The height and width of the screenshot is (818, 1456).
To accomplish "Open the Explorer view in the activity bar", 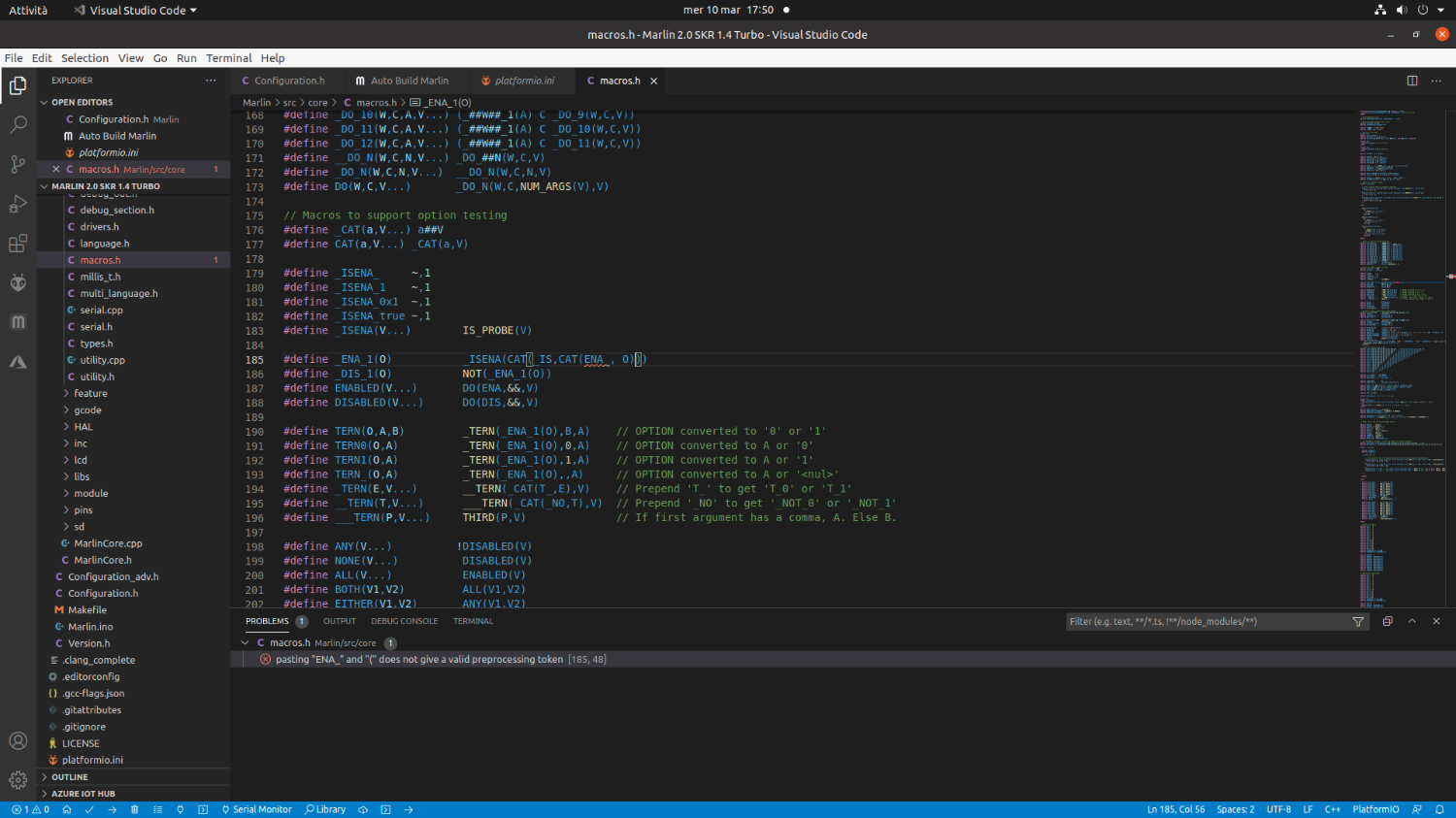I will point(17,85).
